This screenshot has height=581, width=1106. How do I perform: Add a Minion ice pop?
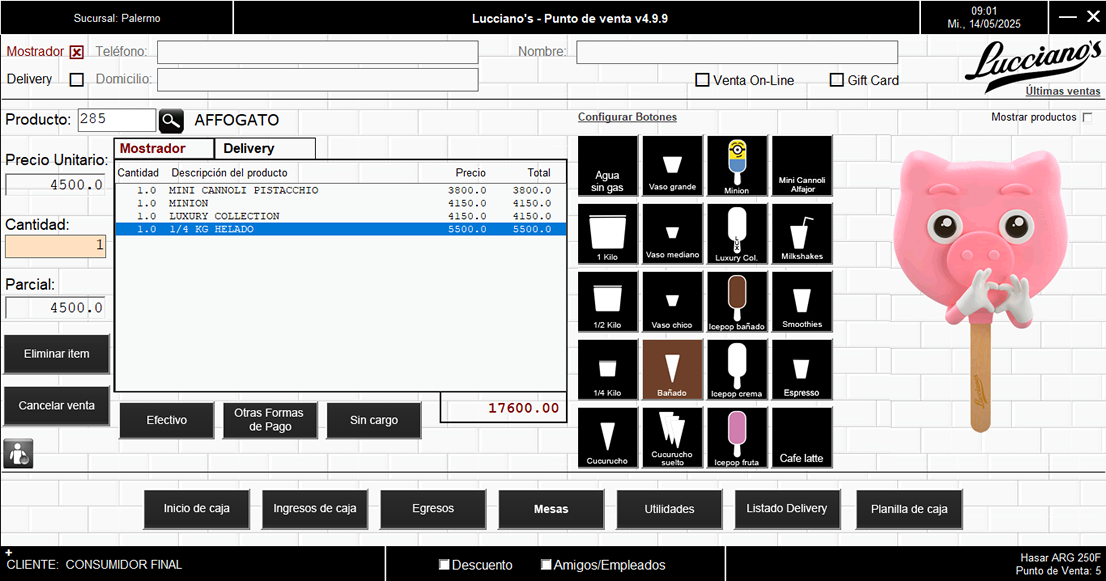point(737,166)
